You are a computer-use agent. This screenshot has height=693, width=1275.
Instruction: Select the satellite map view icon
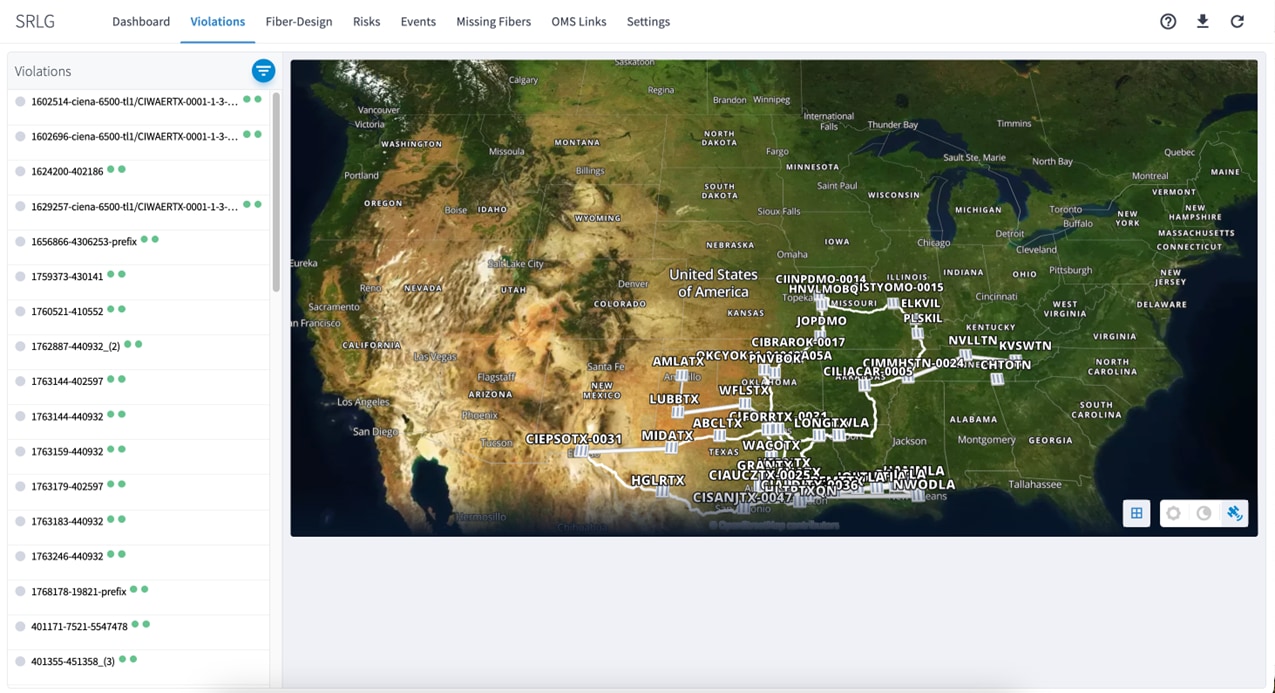pos(1235,513)
